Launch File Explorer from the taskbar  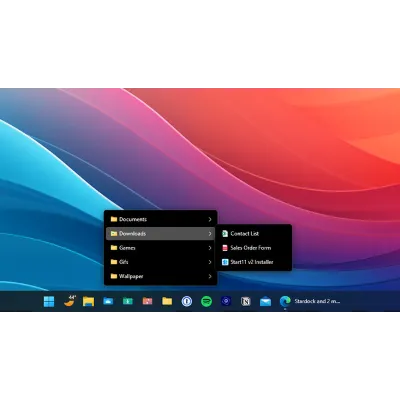[x=88, y=301]
